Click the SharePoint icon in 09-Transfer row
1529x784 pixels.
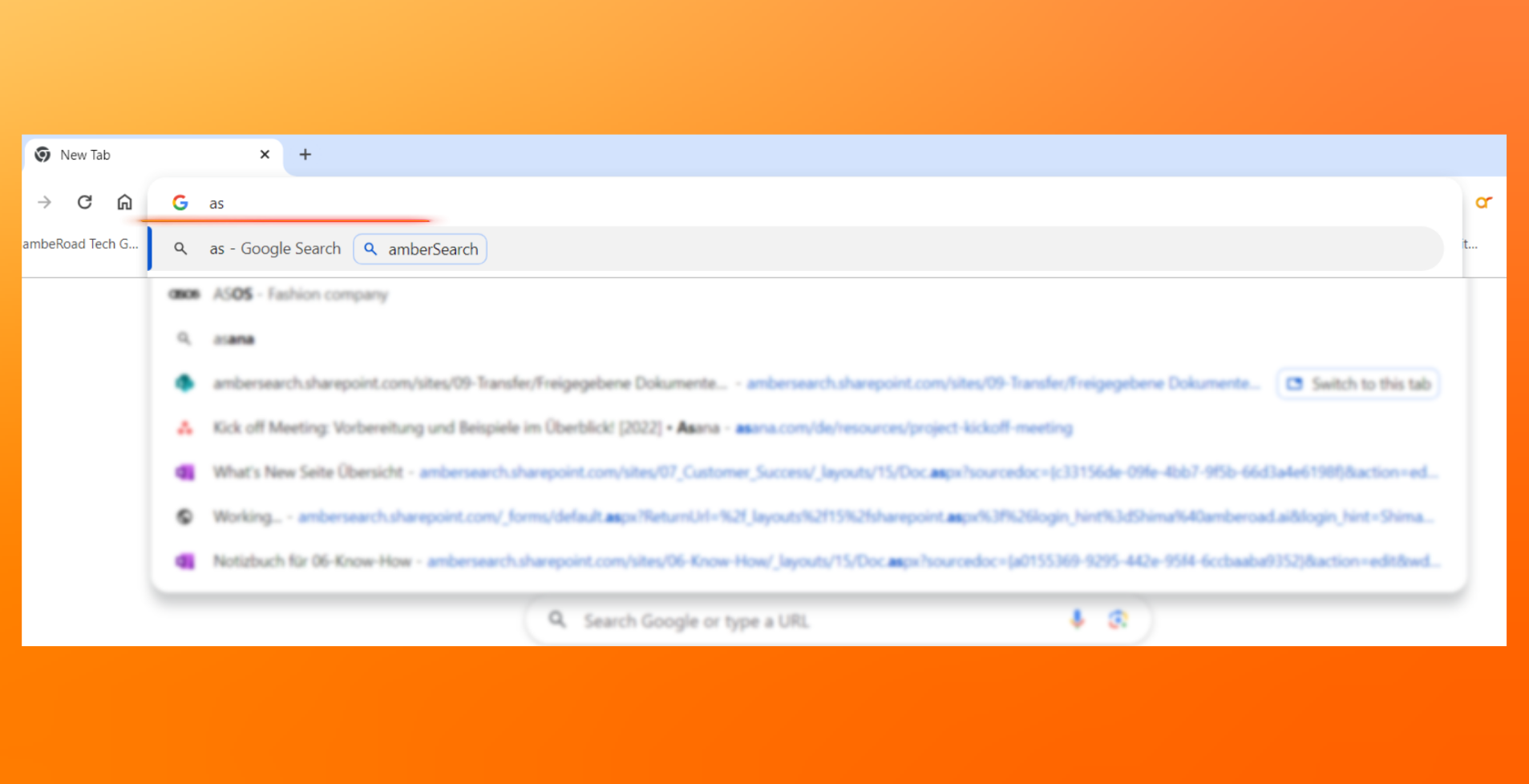tap(184, 383)
